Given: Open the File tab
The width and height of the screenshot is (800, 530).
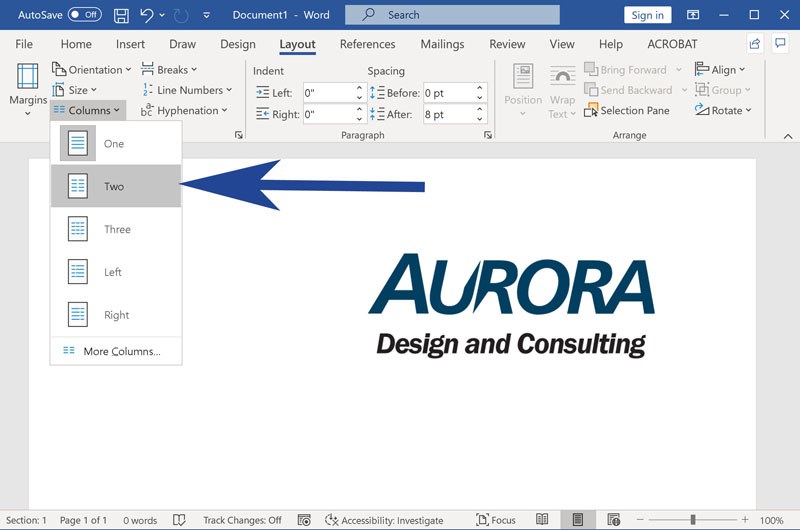Looking at the screenshot, I should click(24, 44).
